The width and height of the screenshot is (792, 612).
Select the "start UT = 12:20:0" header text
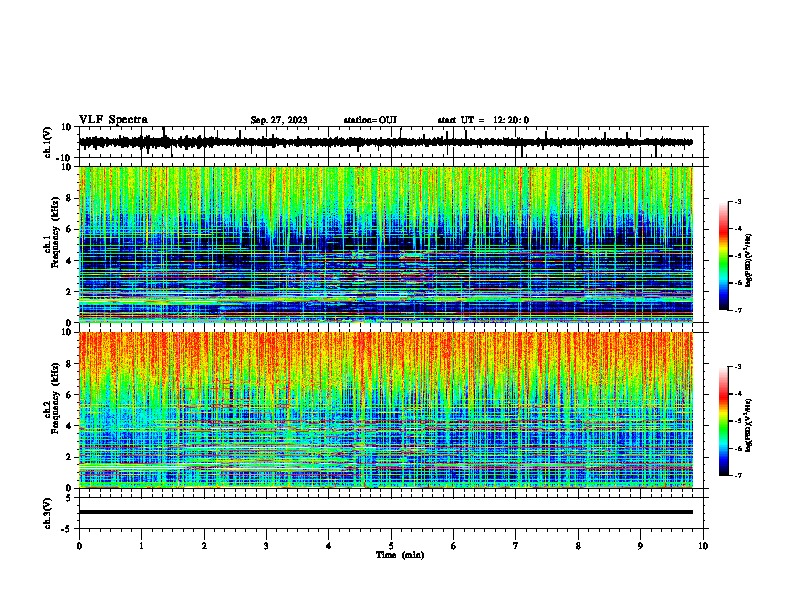pyautogui.click(x=483, y=120)
